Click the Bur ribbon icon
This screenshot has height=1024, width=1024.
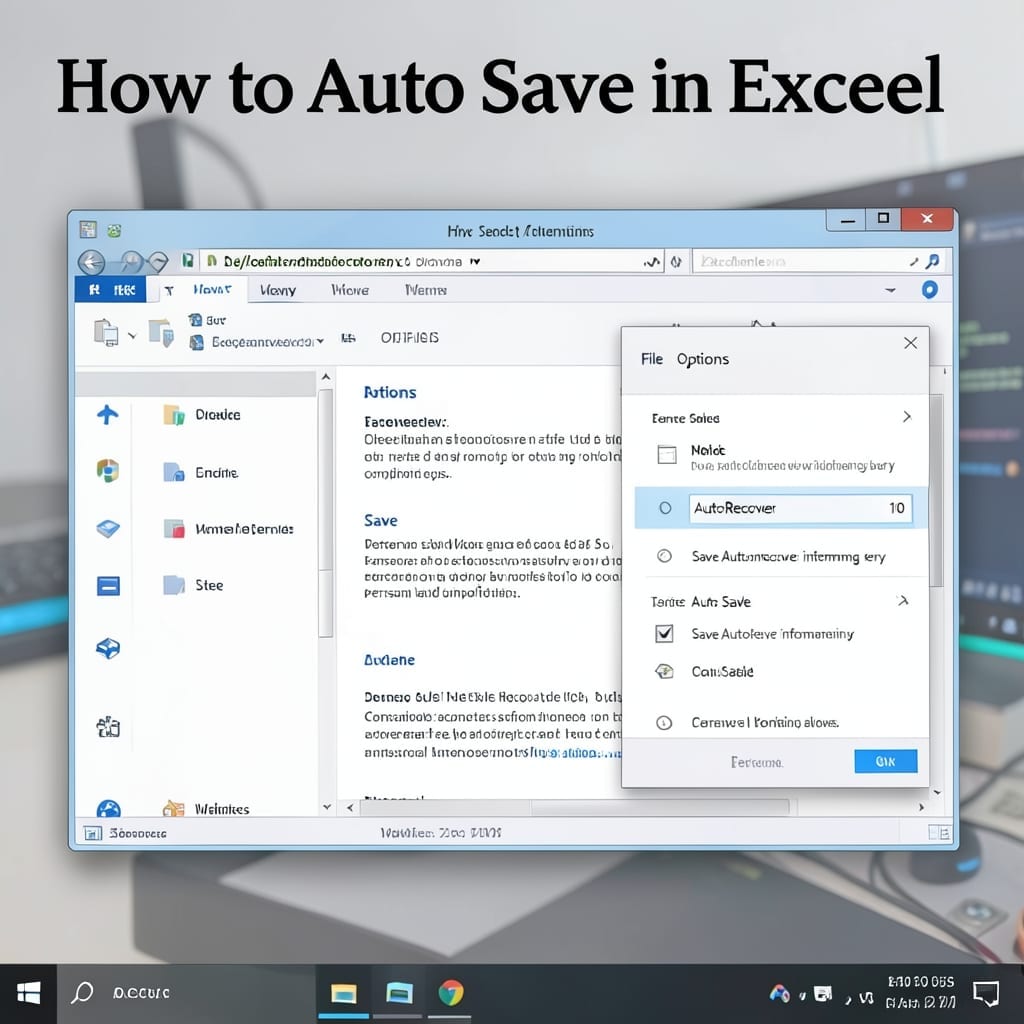[x=195, y=320]
